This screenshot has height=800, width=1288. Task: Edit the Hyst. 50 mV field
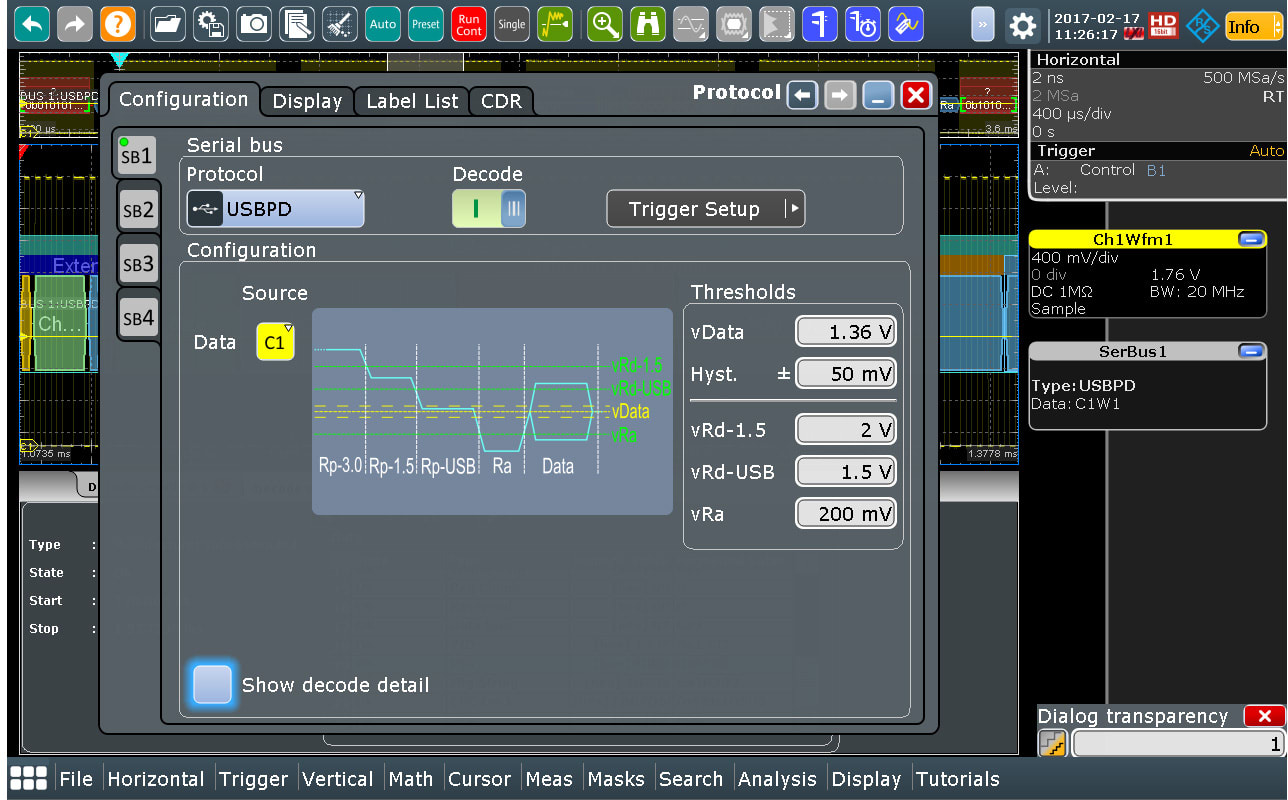tap(846, 374)
